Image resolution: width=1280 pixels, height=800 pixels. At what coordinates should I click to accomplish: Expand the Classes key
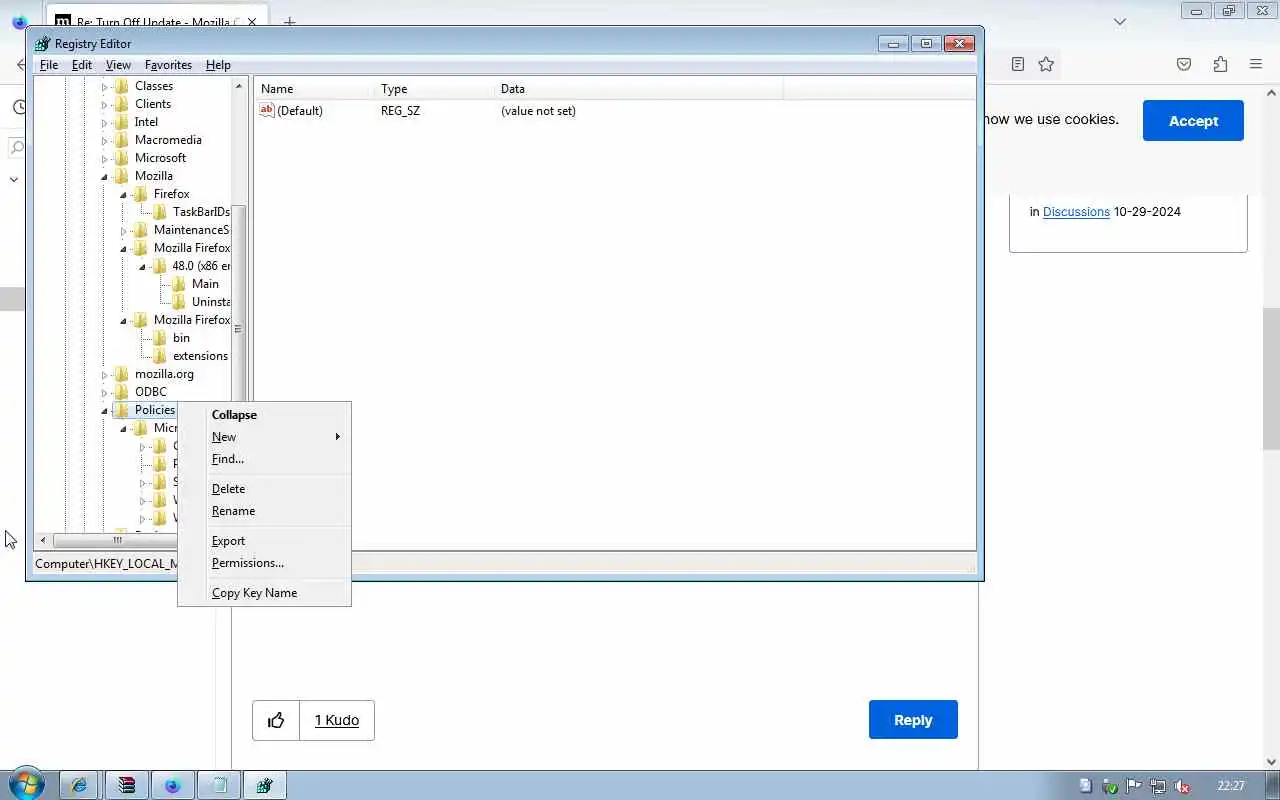click(x=104, y=87)
